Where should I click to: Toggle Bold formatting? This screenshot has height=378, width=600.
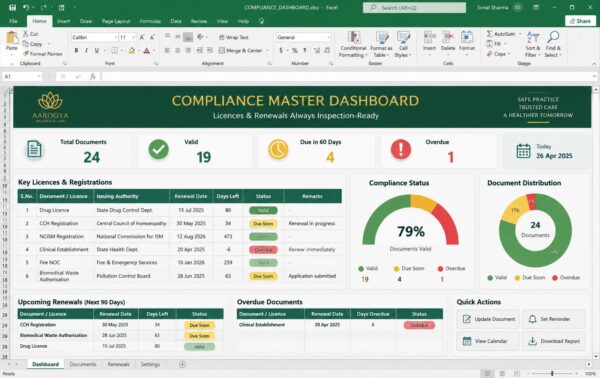point(76,51)
